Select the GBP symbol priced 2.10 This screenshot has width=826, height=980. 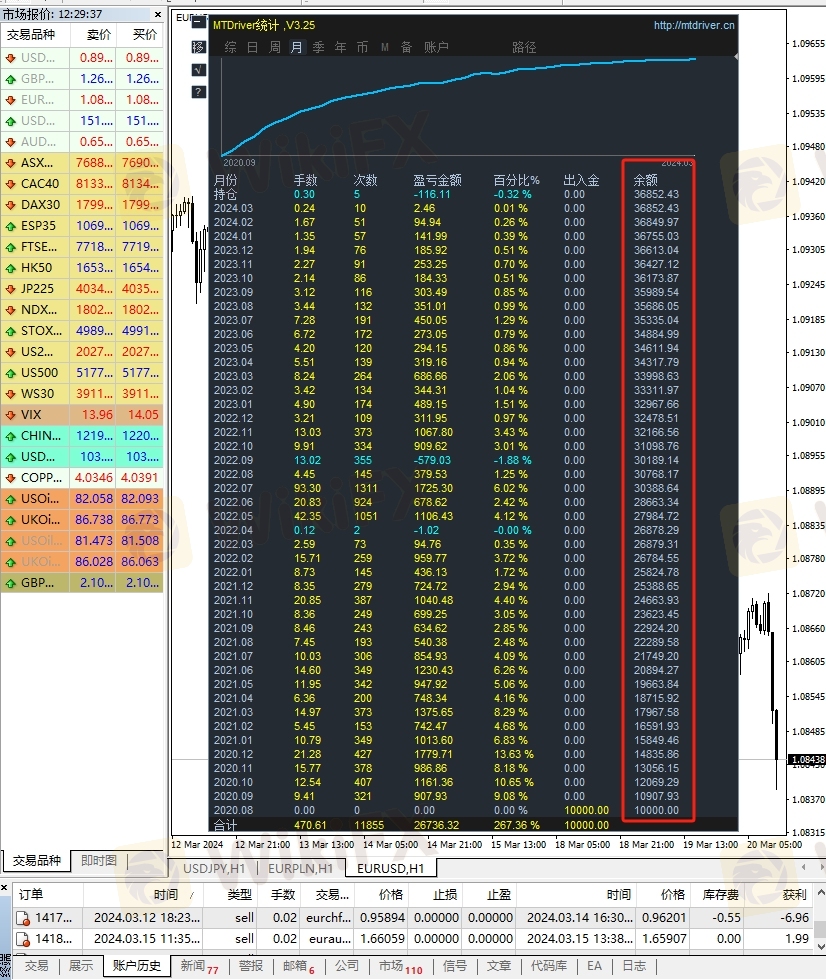[37, 583]
